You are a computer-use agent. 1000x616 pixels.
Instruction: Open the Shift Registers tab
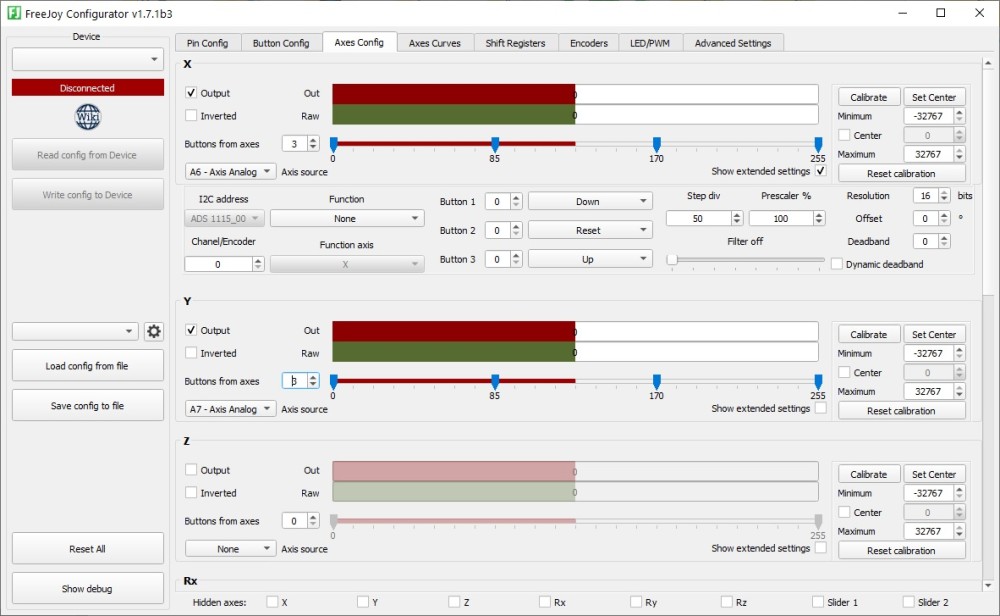tap(515, 43)
